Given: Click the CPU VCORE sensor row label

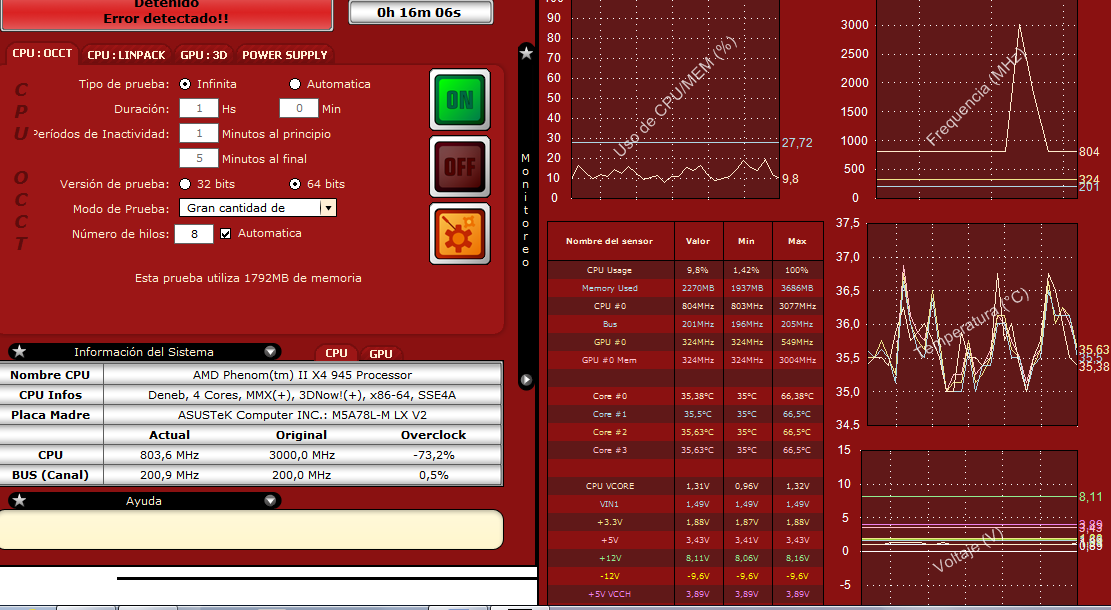Looking at the screenshot, I should pos(609,486).
